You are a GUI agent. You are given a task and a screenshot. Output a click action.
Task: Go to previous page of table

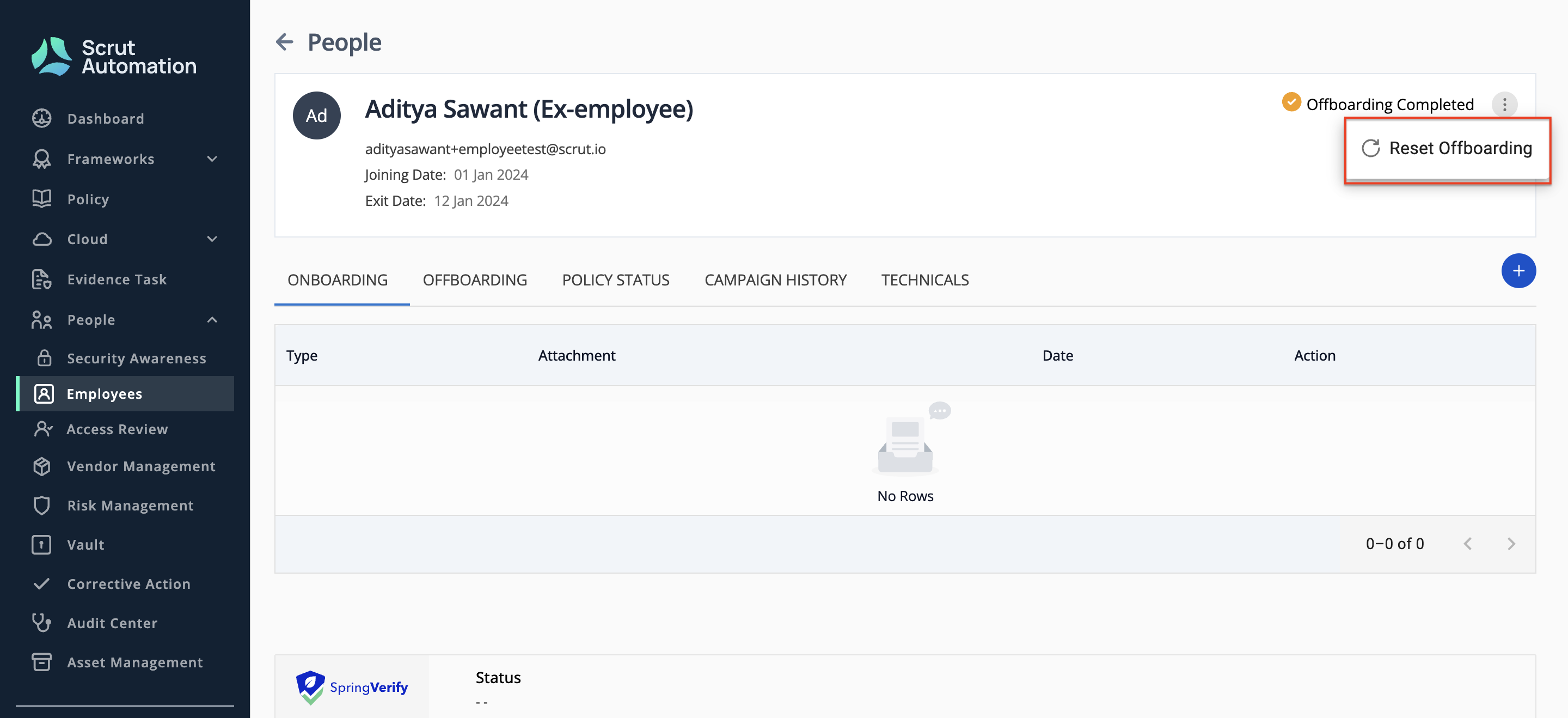[1468, 543]
